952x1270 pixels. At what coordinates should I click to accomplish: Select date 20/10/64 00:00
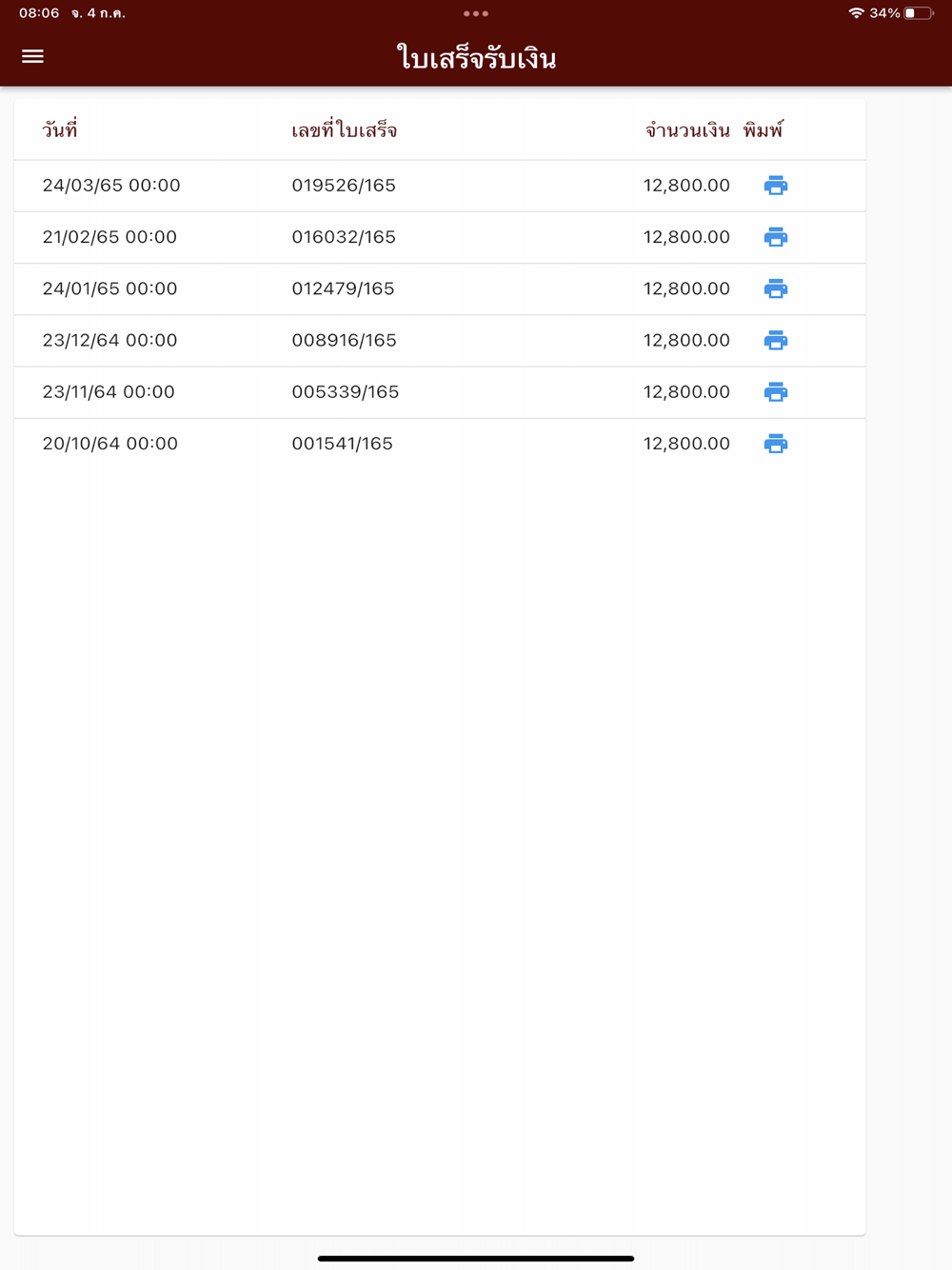[x=110, y=443]
